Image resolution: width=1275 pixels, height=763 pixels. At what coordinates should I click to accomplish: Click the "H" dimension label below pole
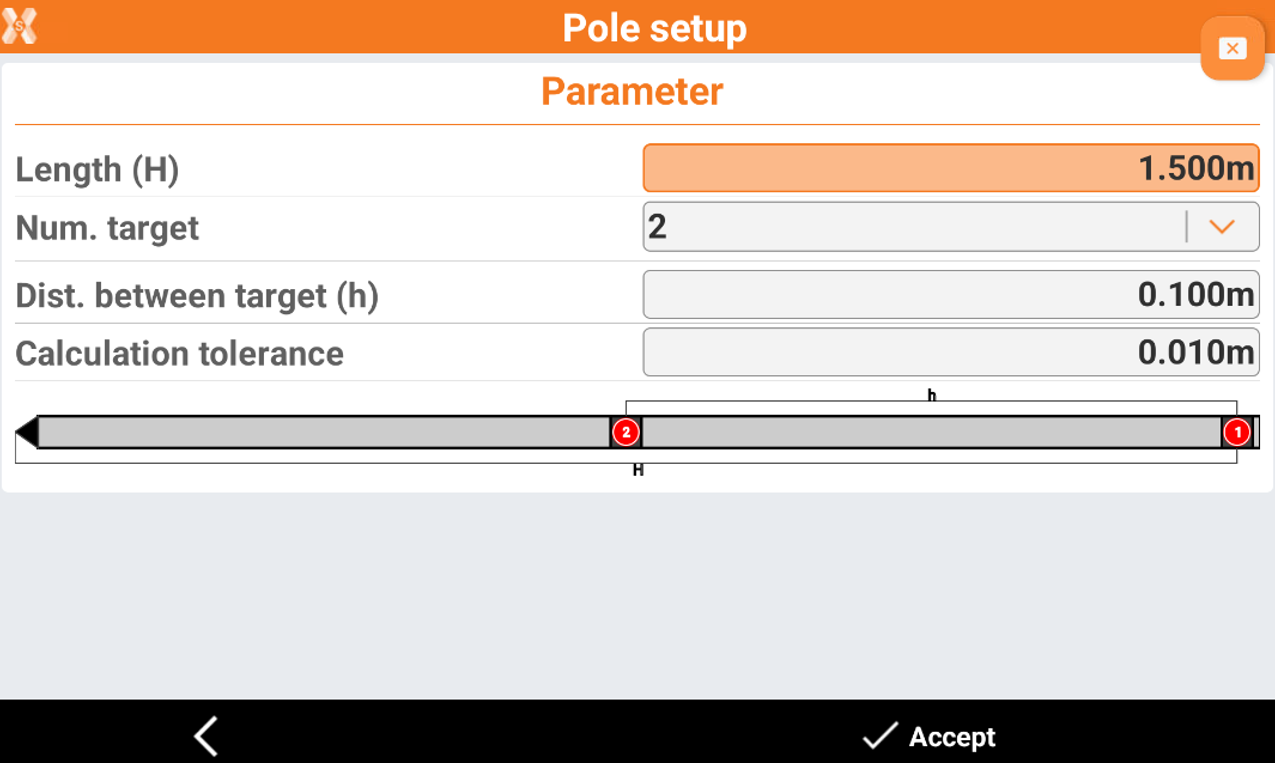tap(638, 470)
